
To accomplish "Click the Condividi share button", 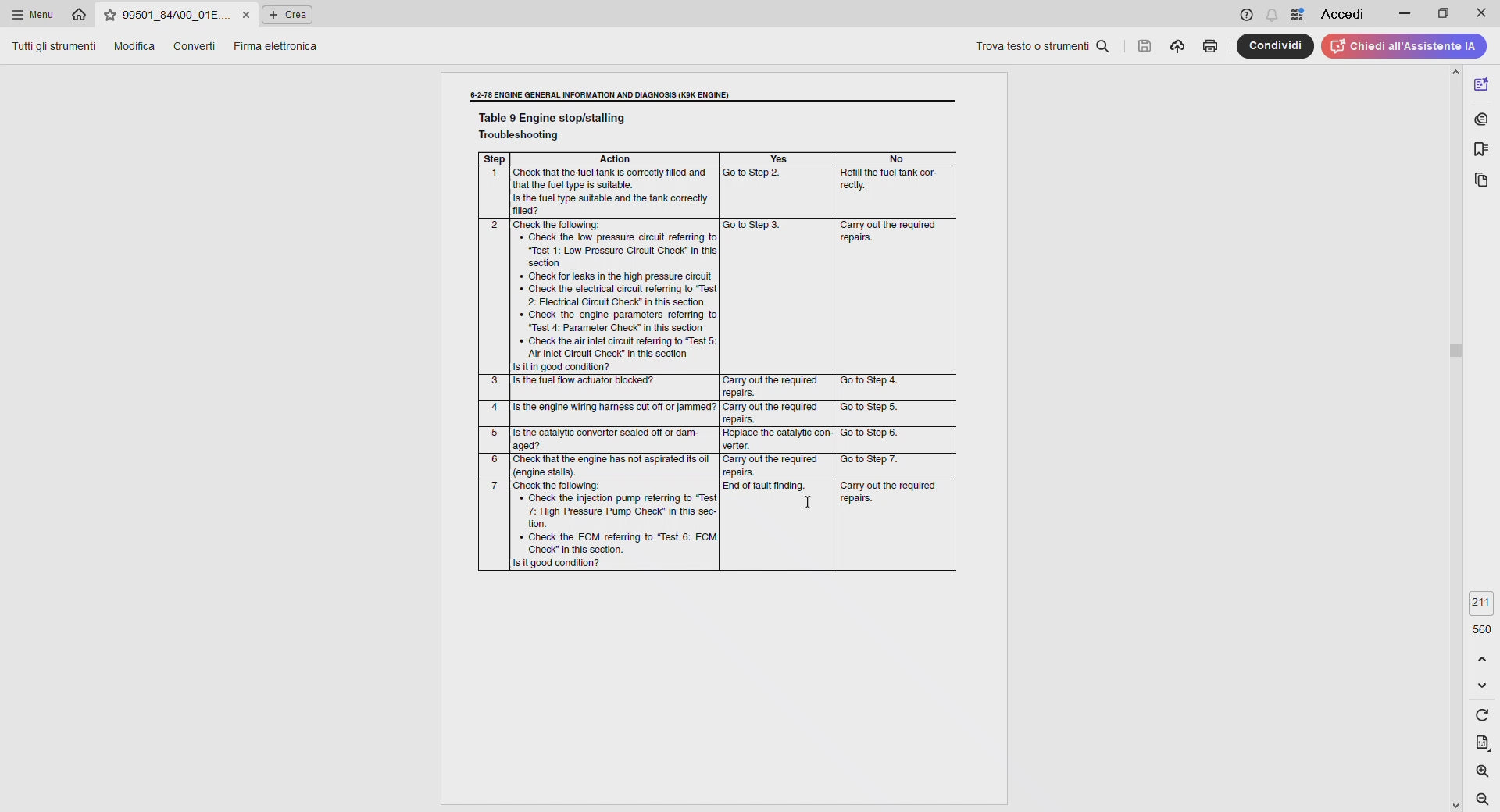I will [x=1275, y=46].
